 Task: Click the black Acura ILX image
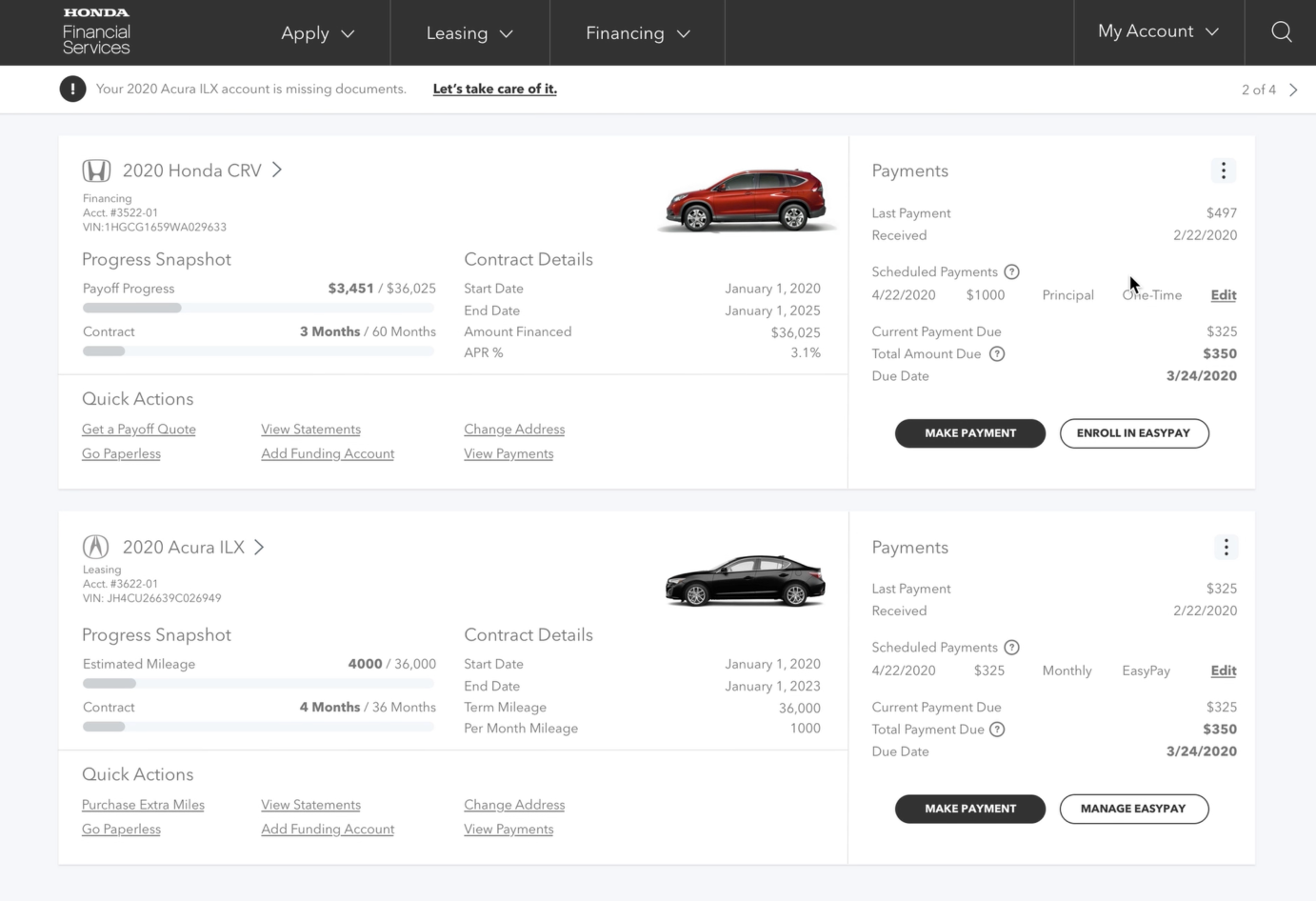(746, 580)
